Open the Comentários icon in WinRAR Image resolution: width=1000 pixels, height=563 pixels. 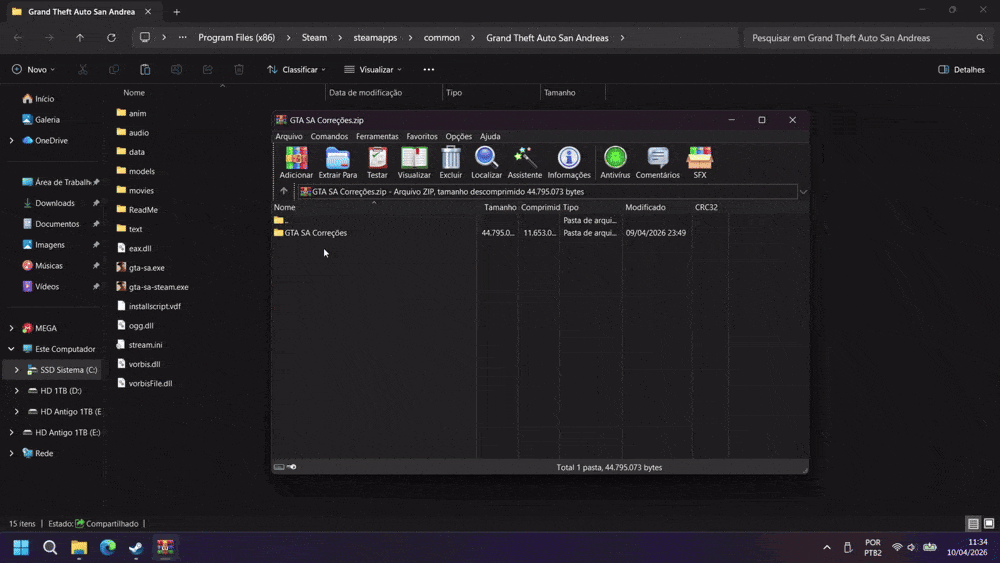(658, 163)
